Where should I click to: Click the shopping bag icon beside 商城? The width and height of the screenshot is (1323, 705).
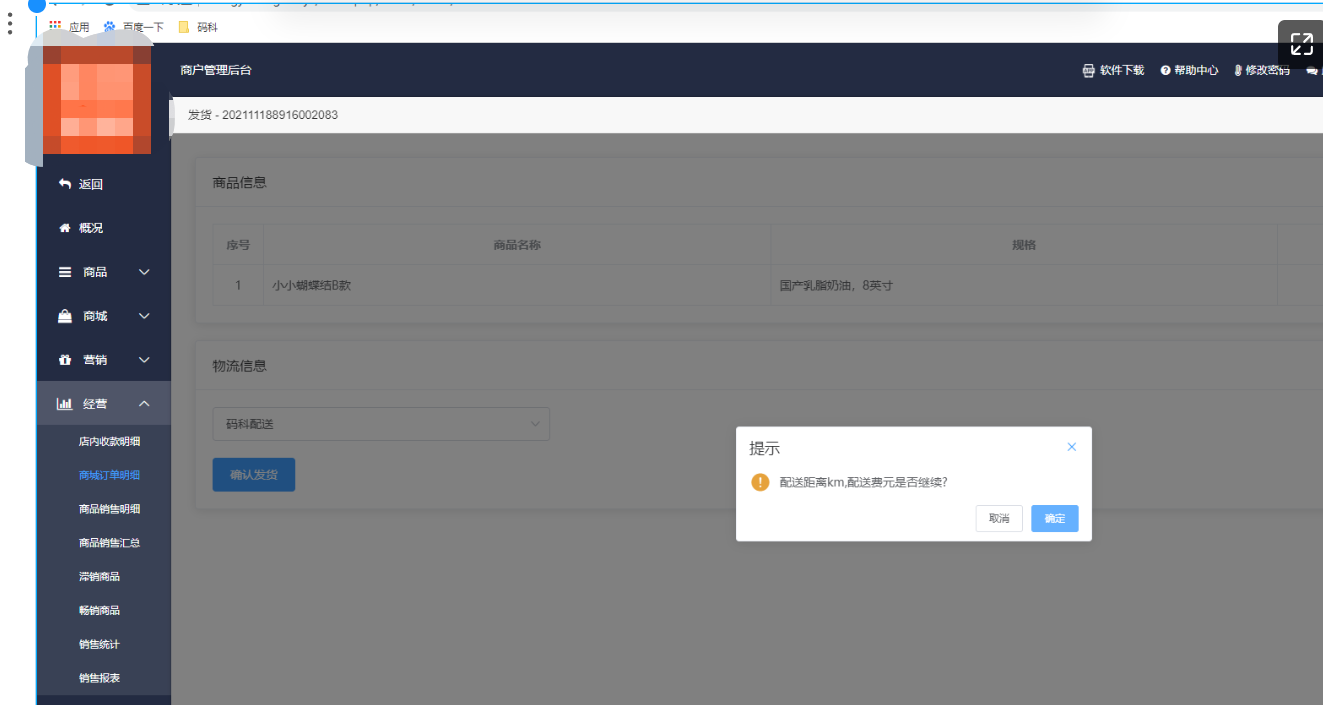click(65, 316)
